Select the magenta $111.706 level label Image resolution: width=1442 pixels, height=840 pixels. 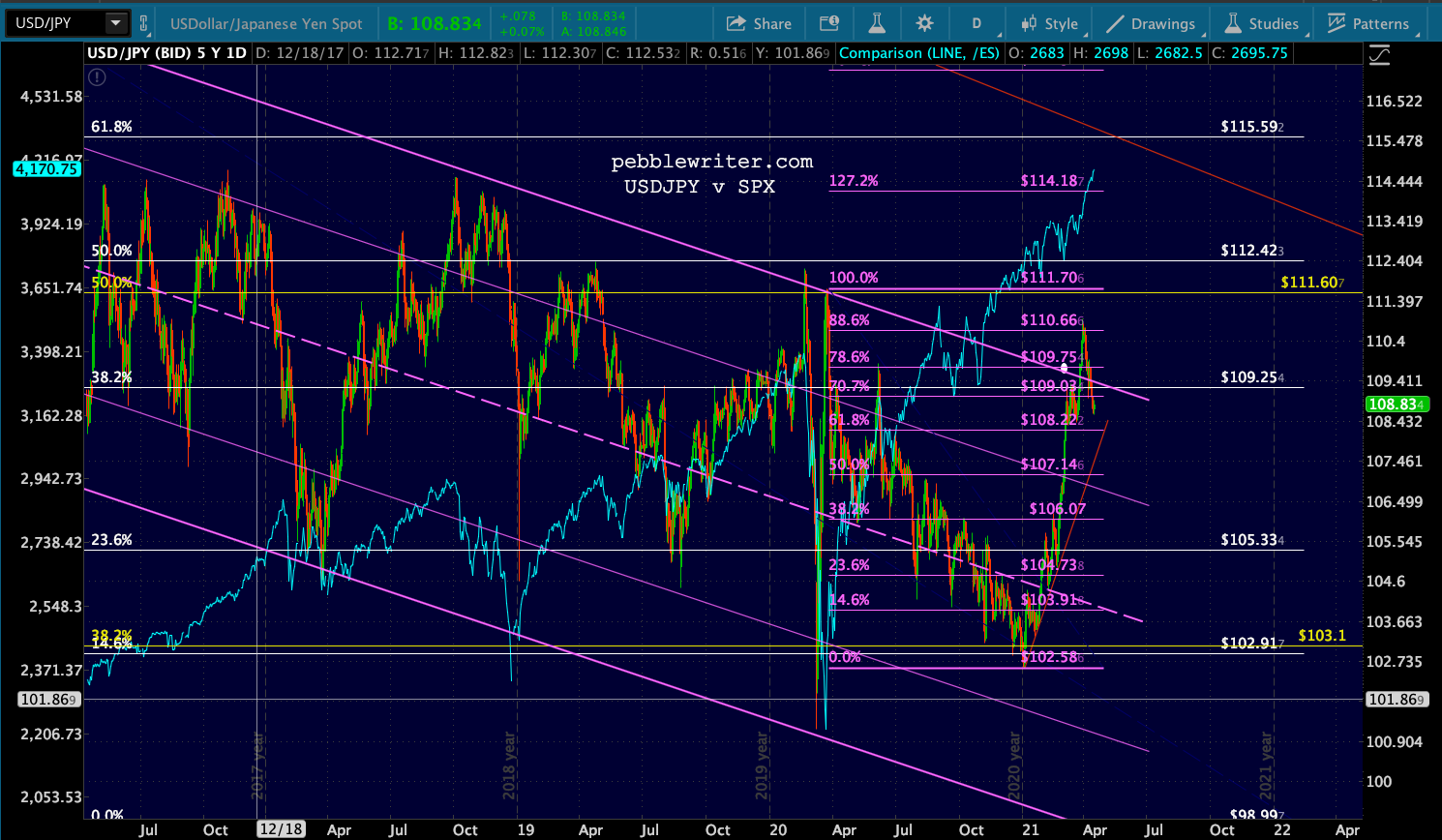[1052, 278]
